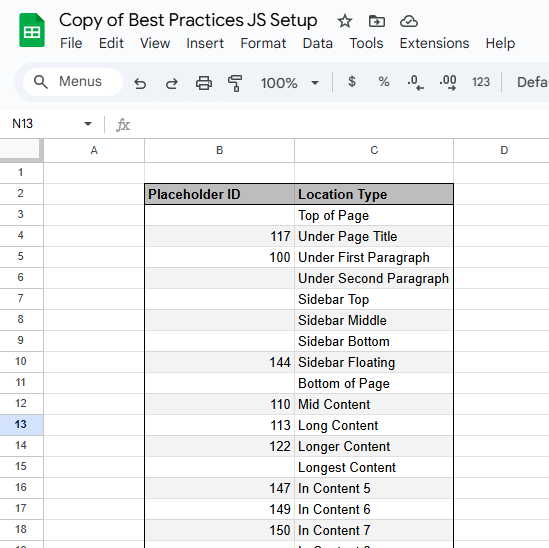
Task: Select the In Content 6 cell
Action: coord(374,509)
